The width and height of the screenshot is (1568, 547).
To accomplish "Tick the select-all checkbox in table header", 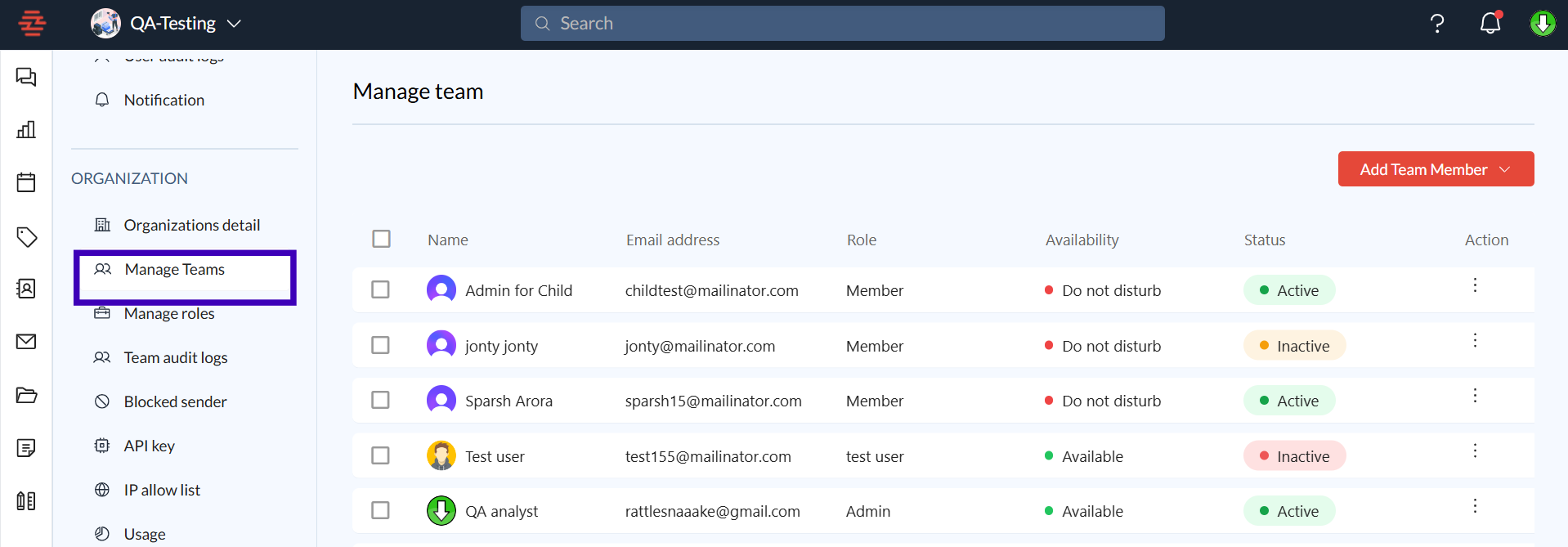I will [381, 239].
